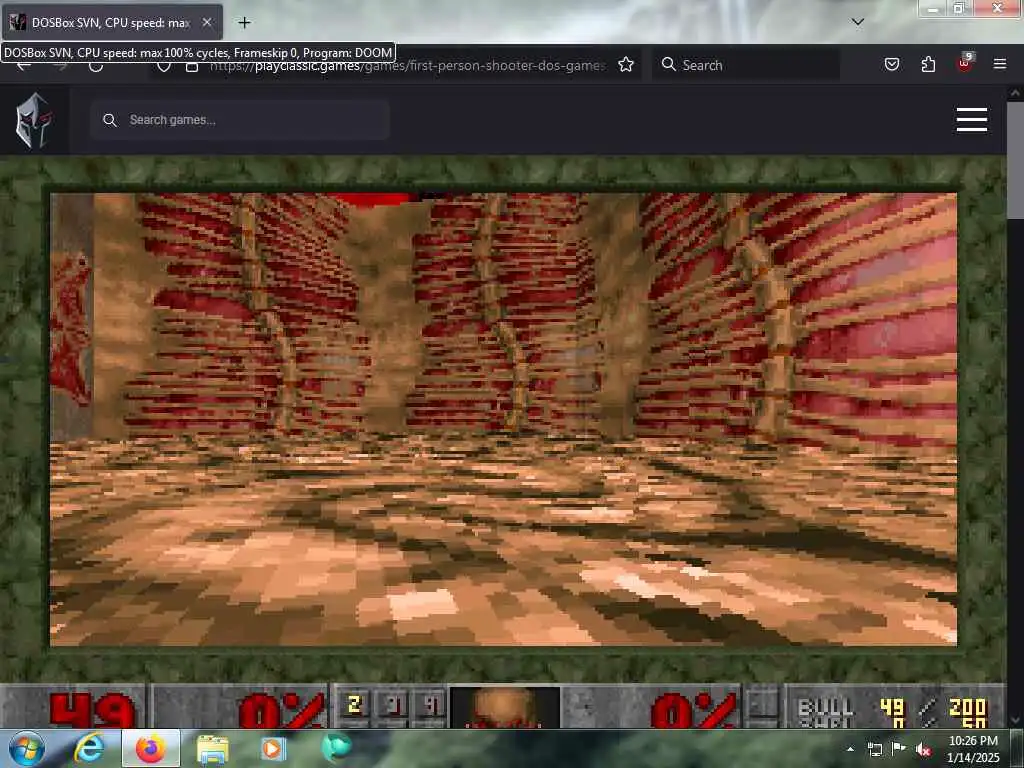Screen dimensions: 1024x768
Task: Open the Windows Start menu
Action: tap(27, 748)
